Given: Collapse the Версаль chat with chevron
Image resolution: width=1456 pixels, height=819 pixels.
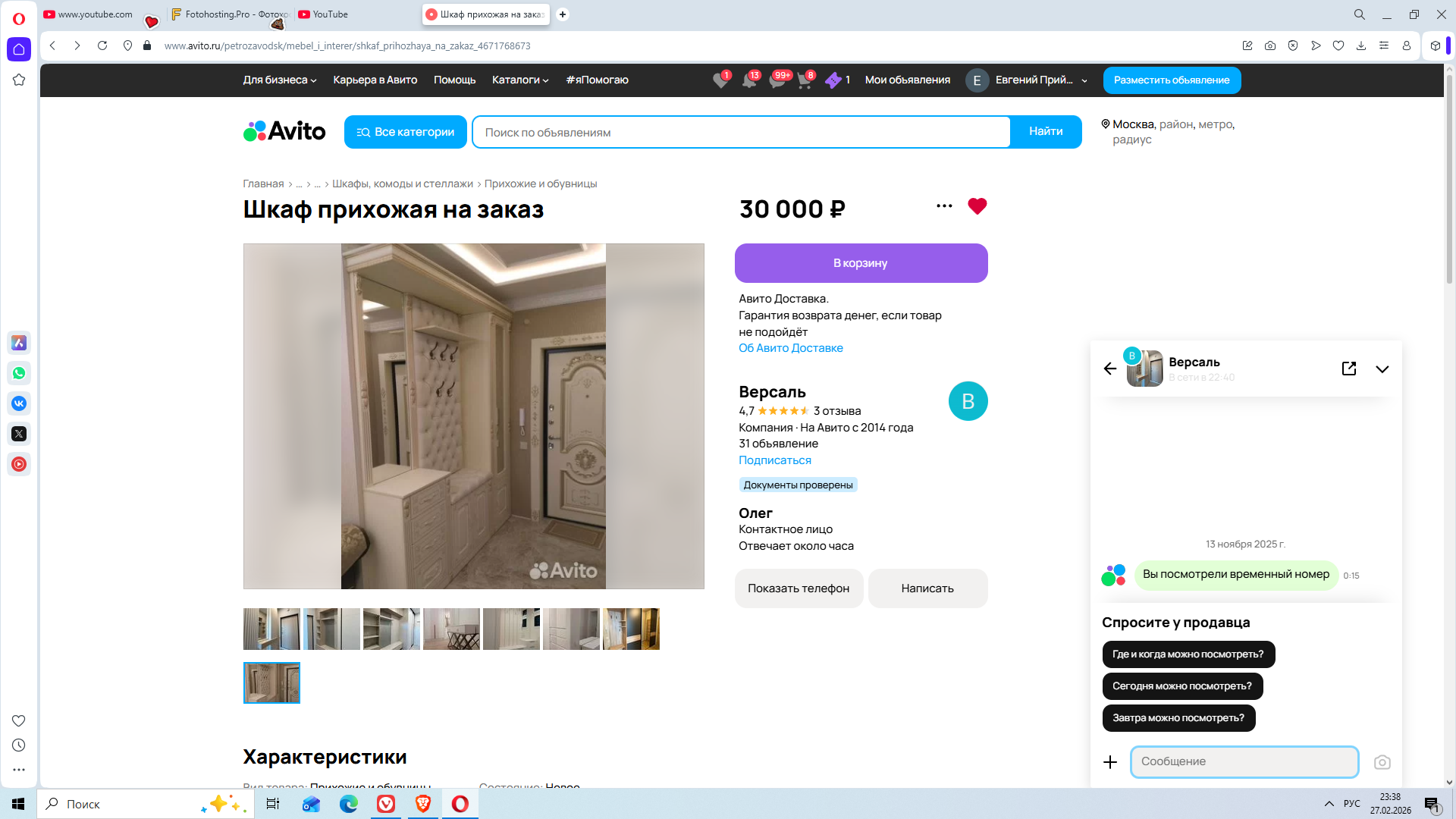Looking at the screenshot, I should 1382,369.
